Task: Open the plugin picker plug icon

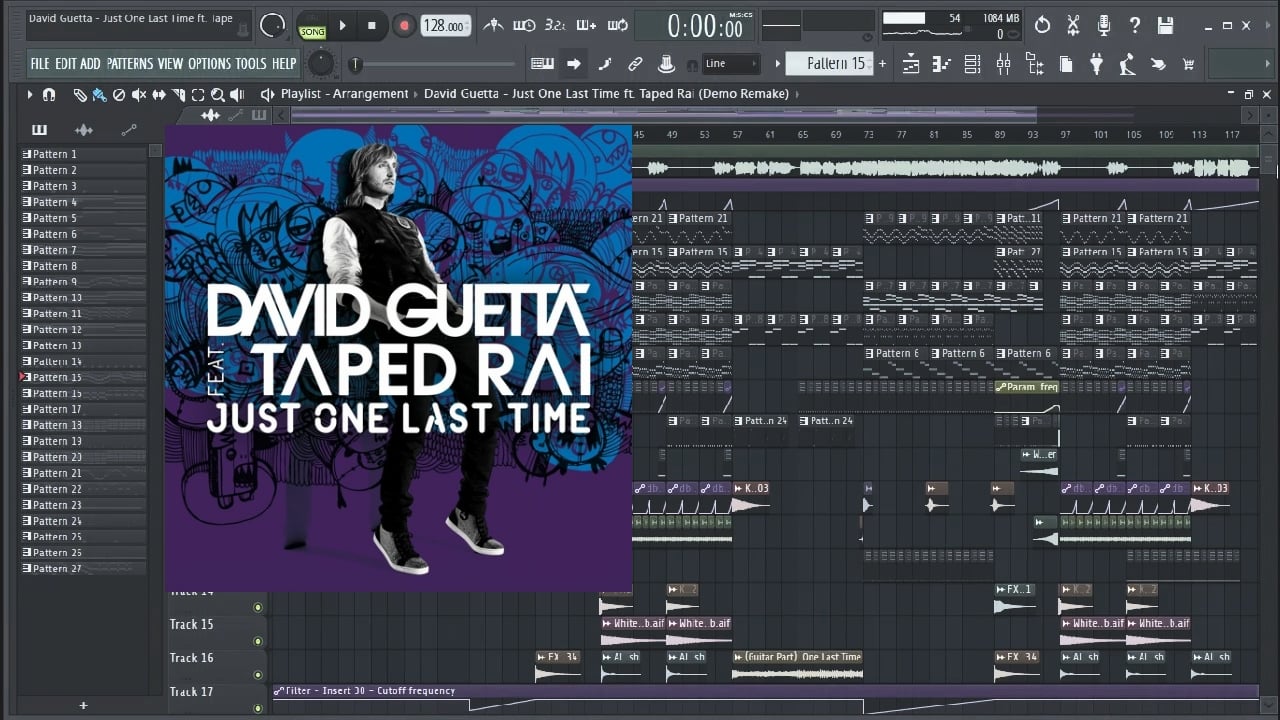Action: (x=1097, y=65)
